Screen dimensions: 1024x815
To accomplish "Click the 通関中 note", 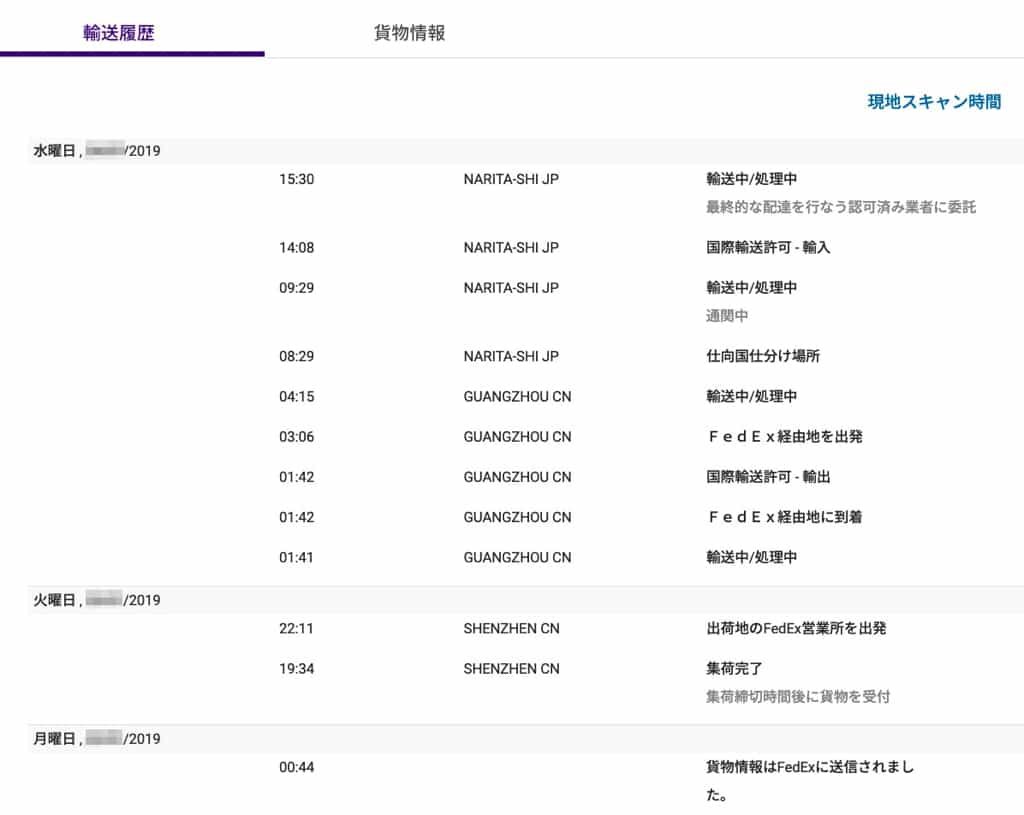I will [727, 316].
